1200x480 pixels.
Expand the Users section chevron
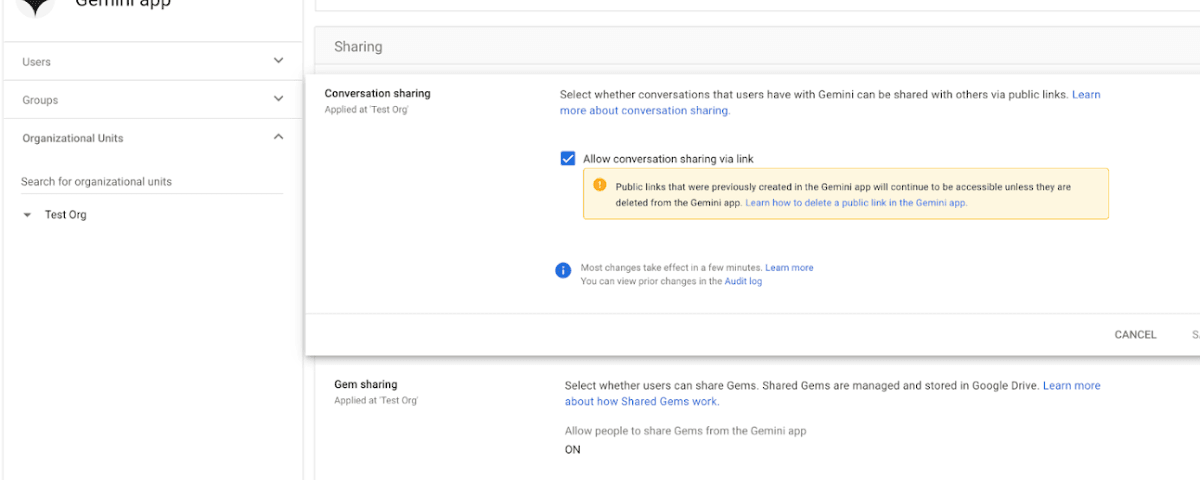coord(278,61)
